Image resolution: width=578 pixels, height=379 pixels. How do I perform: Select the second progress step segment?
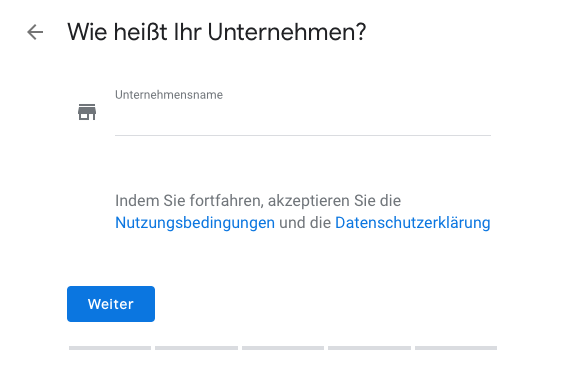point(196,348)
